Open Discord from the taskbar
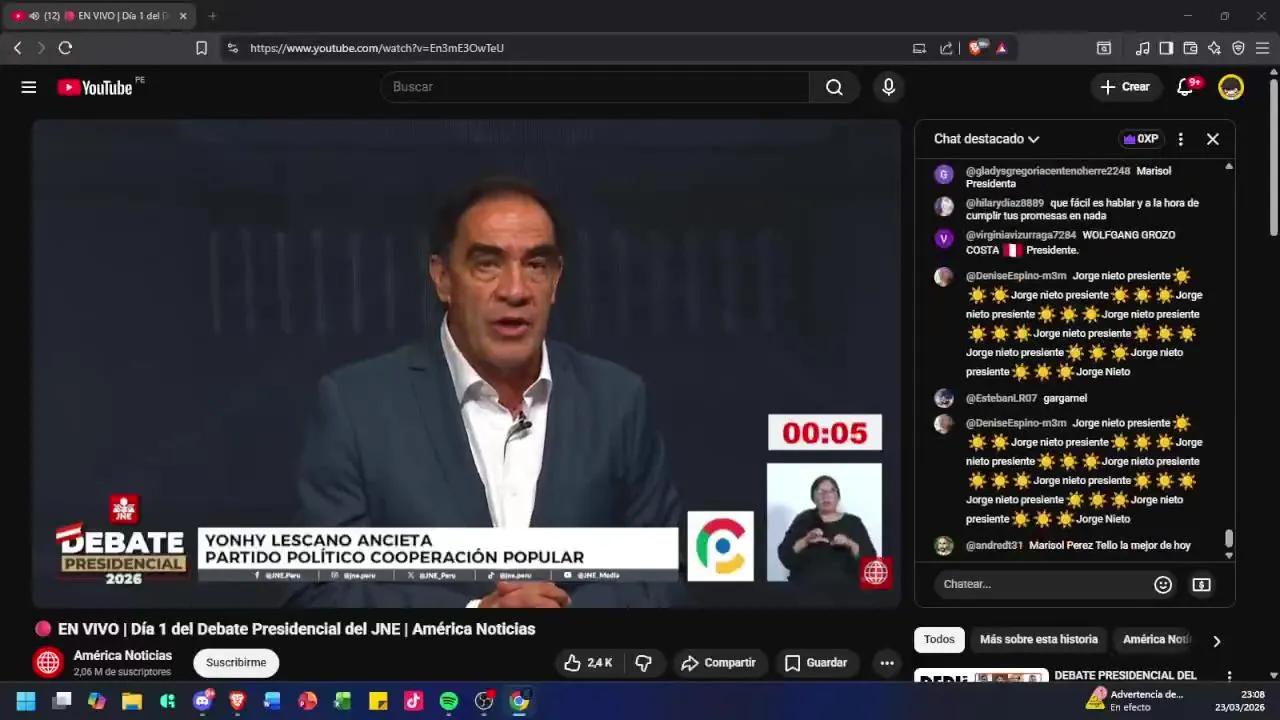This screenshot has height=720, width=1280. click(x=202, y=701)
